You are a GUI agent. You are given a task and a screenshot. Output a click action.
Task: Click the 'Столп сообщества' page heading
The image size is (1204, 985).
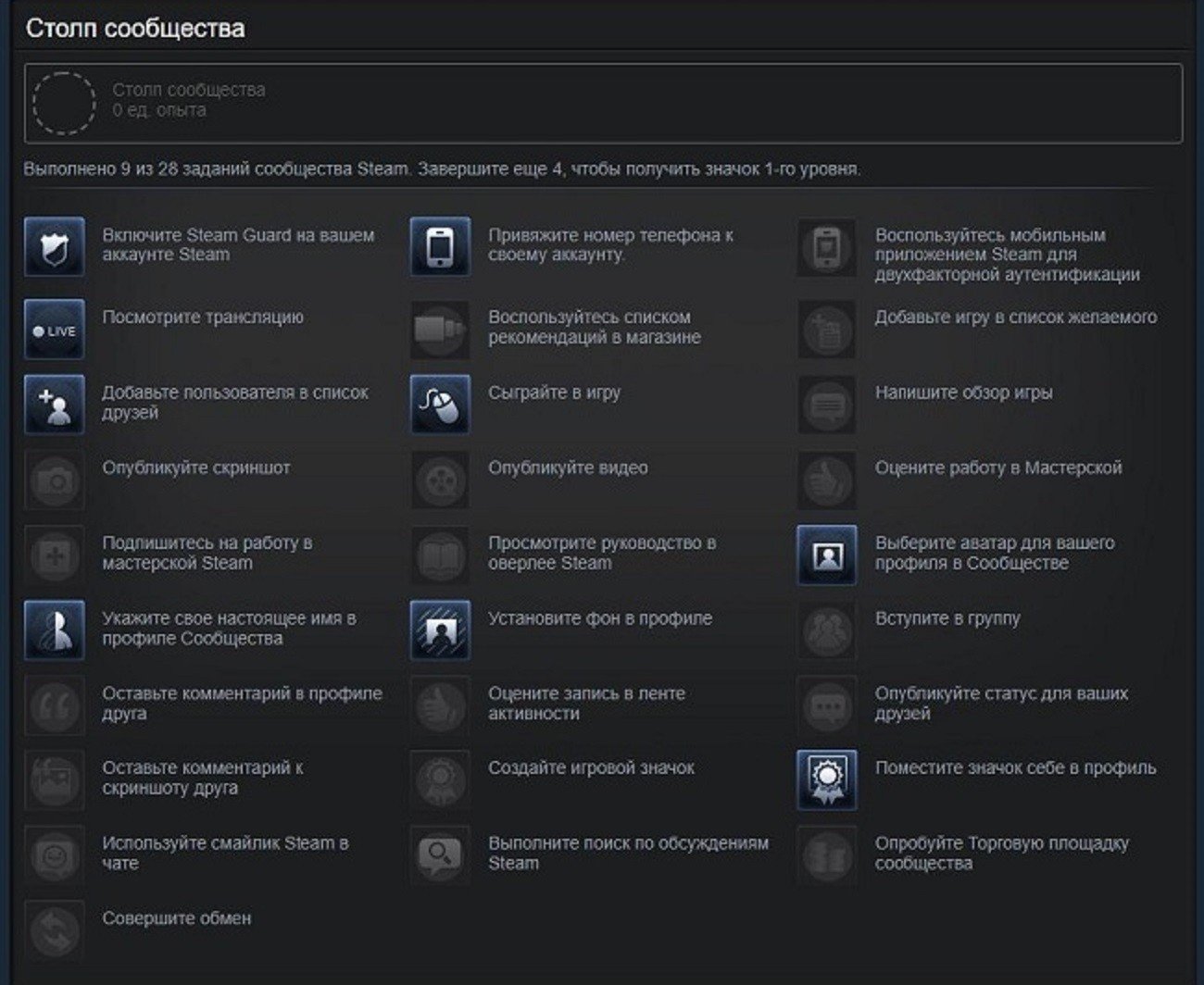[135, 29]
